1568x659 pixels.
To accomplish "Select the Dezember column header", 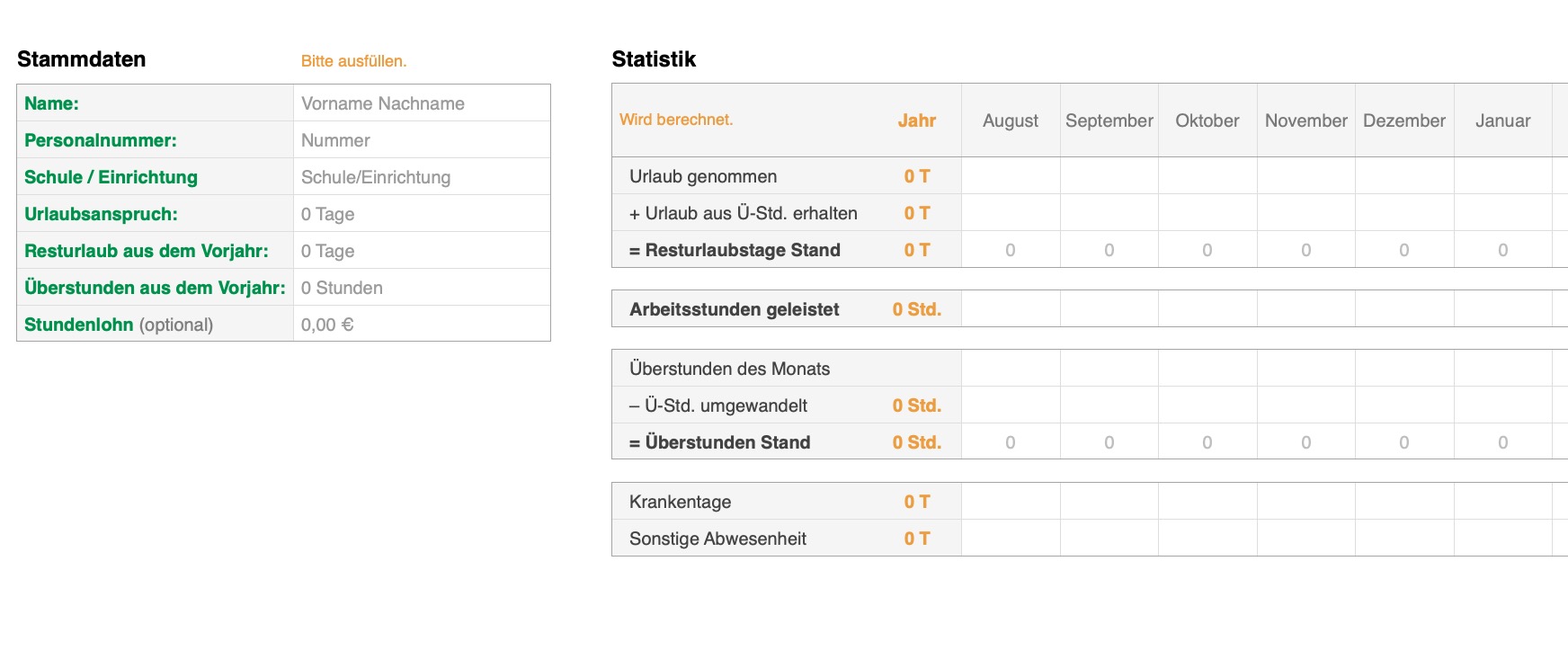I will click(1404, 120).
